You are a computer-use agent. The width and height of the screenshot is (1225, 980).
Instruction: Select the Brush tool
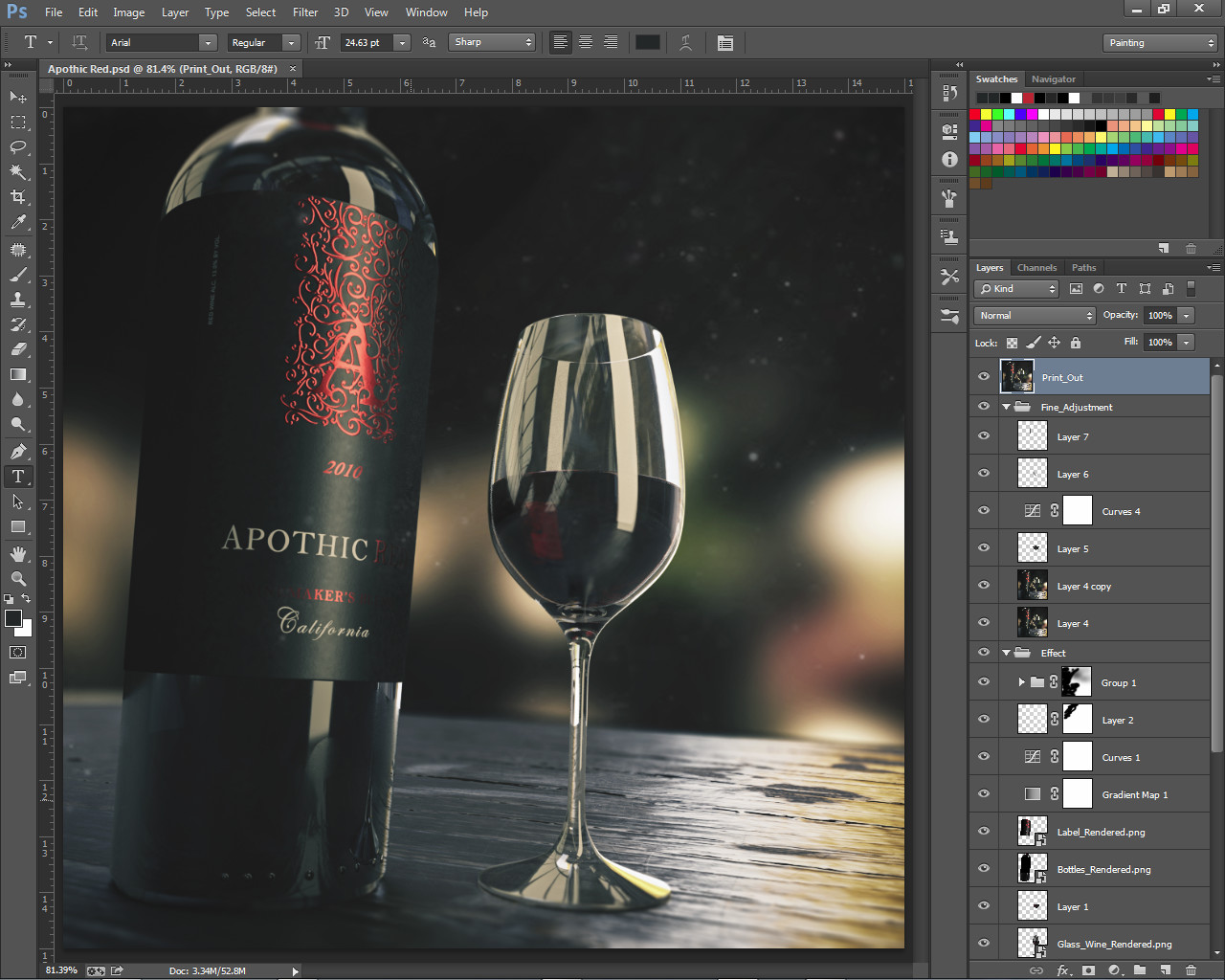point(18,275)
